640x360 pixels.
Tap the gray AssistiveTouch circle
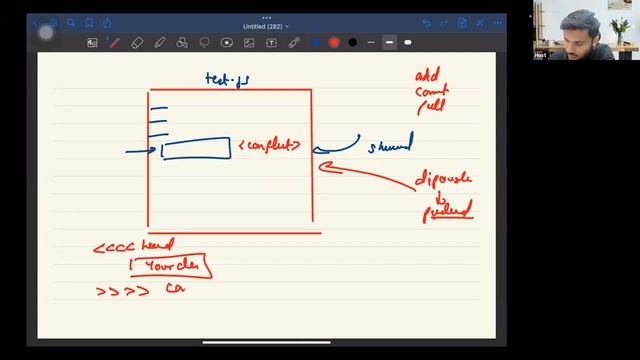46,33
